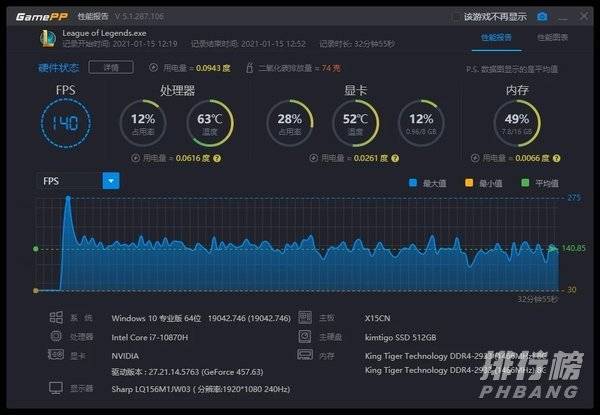This screenshot has width=600, height=415.
Task: Click the 275 maximum value label
Action: tap(574, 198)
